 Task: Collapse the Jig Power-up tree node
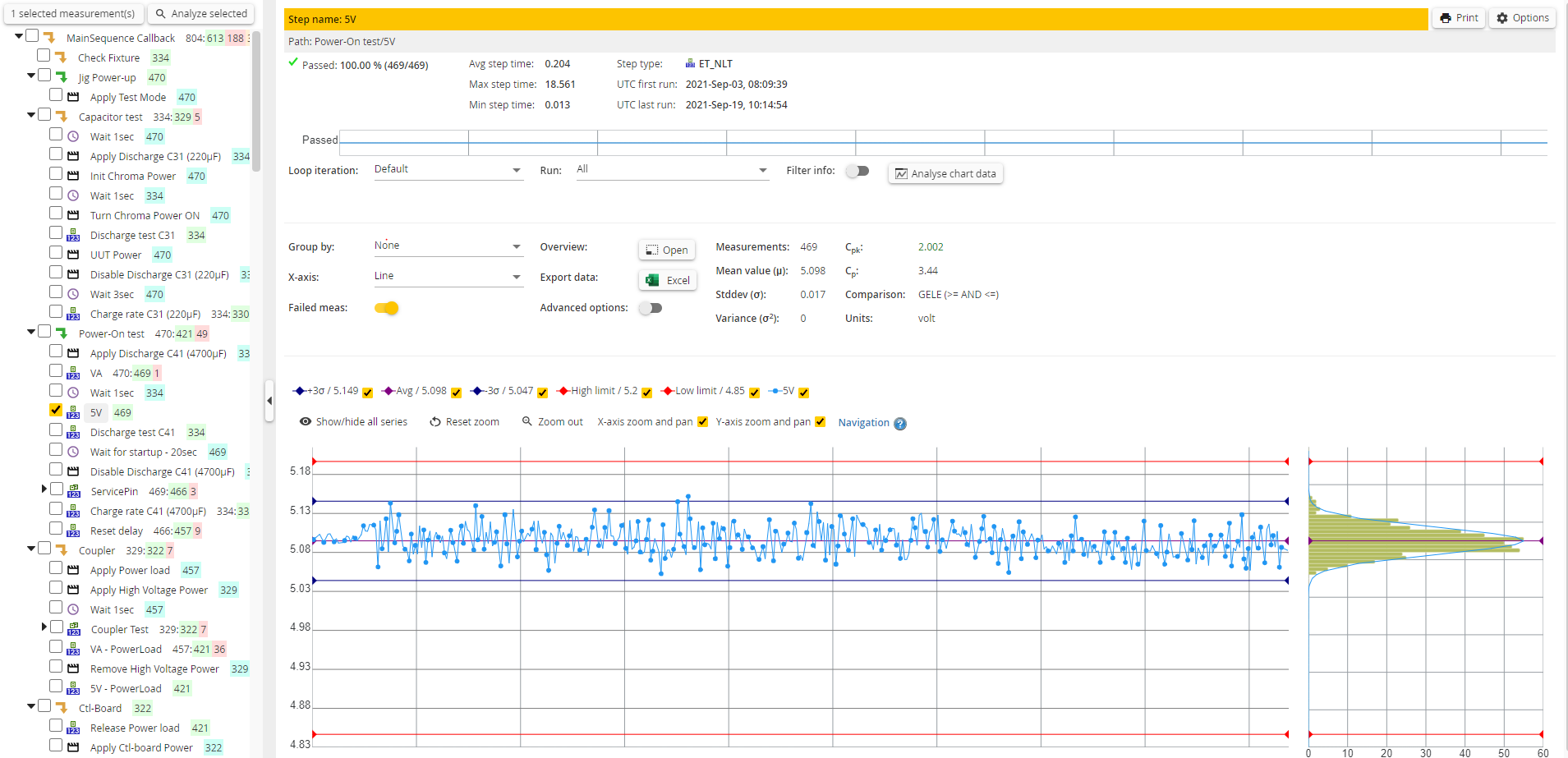tap(31, 76)
